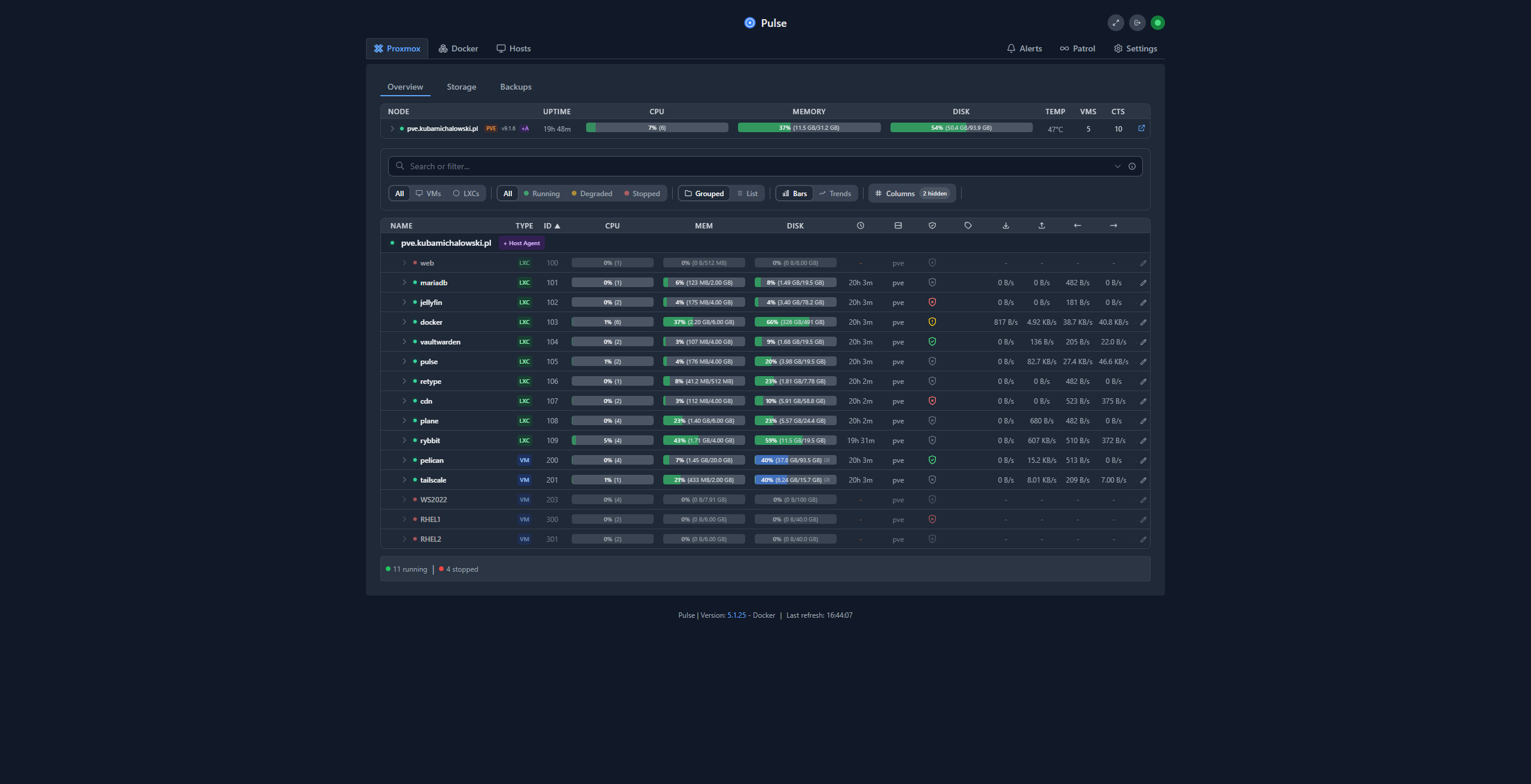Open the search filter dropdown chevron
The width and height of the screenshot is (1531, 784).
(1117, 166)
